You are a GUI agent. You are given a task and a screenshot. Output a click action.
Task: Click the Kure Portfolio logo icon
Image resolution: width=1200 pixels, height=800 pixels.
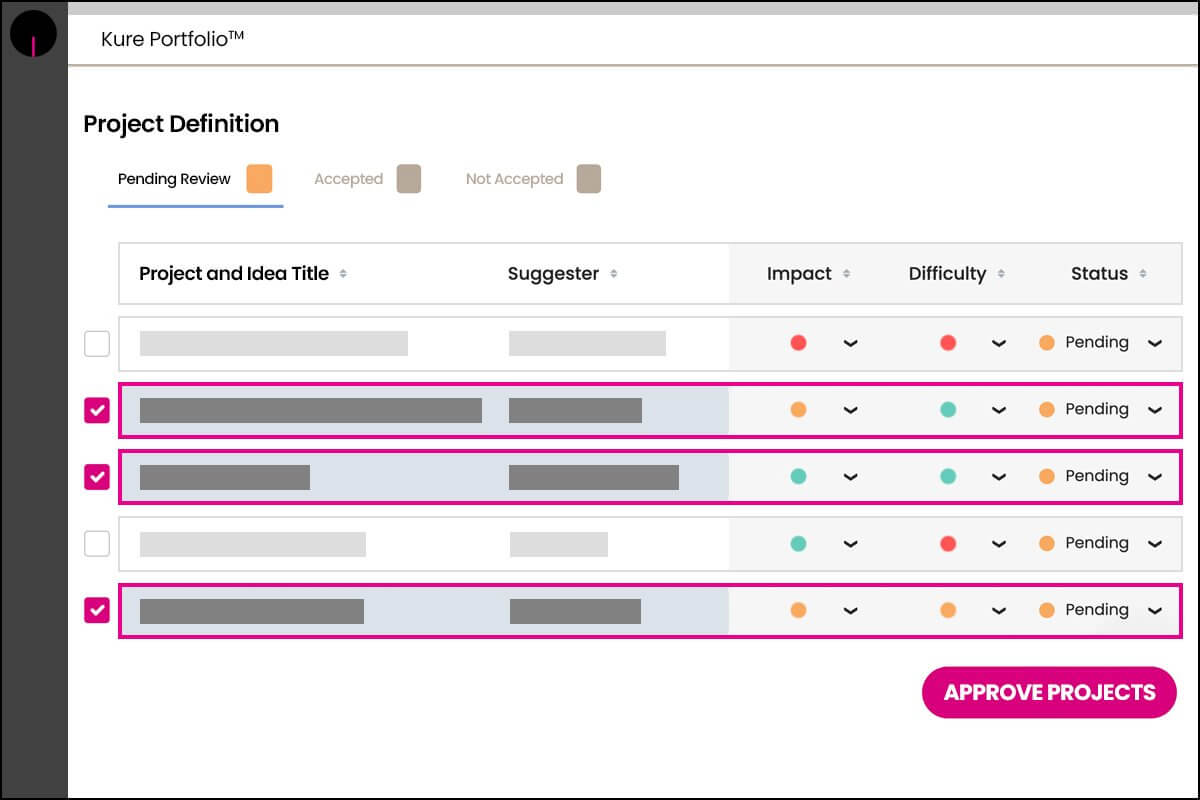click(x=33, y=33)
